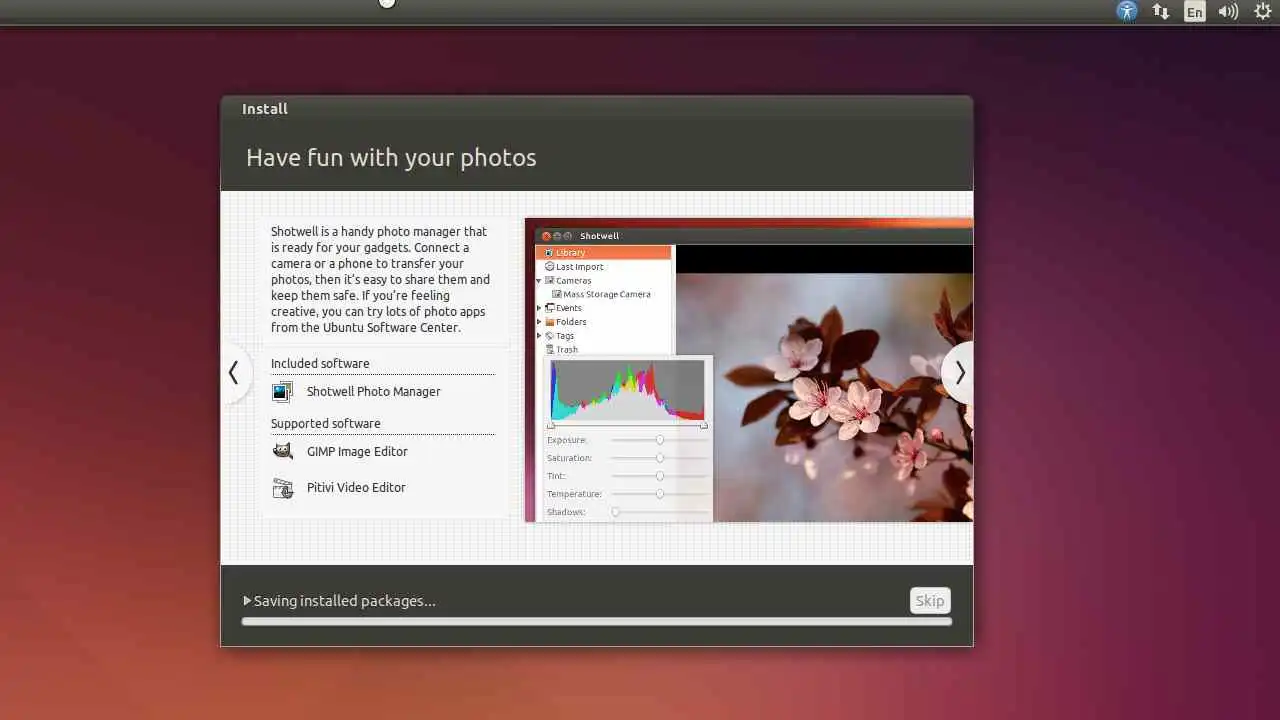Screen dimensions: 1280x720
Task: Click the Tint slider handle
Action: (659, 476)
